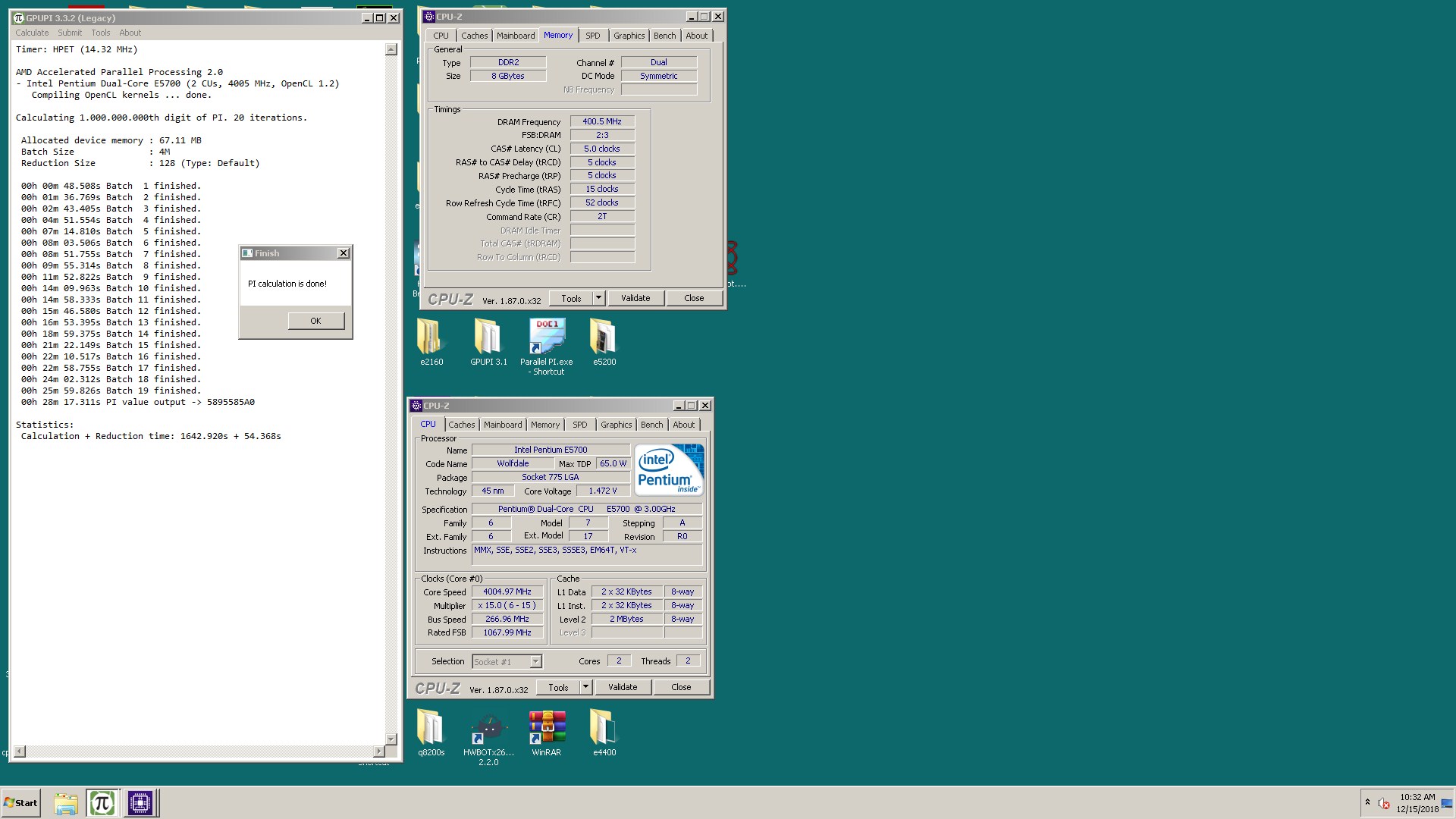Click the Calculation + Reduction time line
This screenshot has height=819, width=1456.
click(151, 436)
